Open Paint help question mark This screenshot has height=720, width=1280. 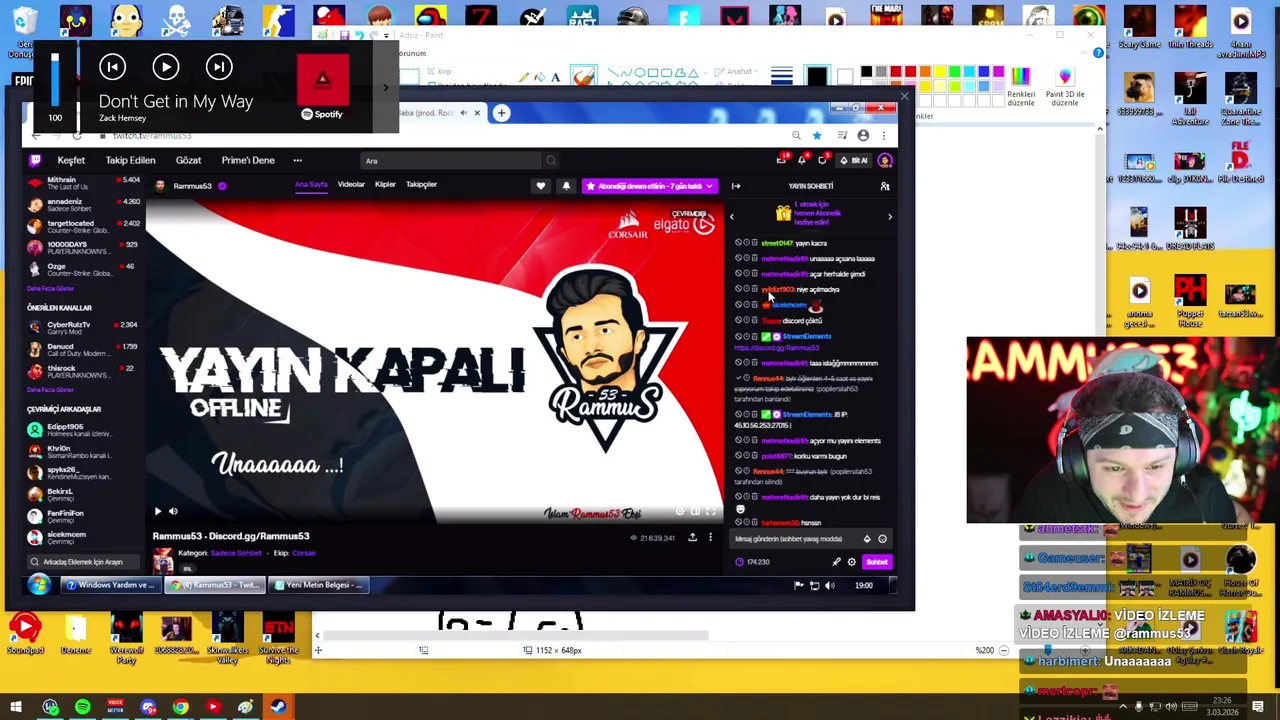point(1098,53)
